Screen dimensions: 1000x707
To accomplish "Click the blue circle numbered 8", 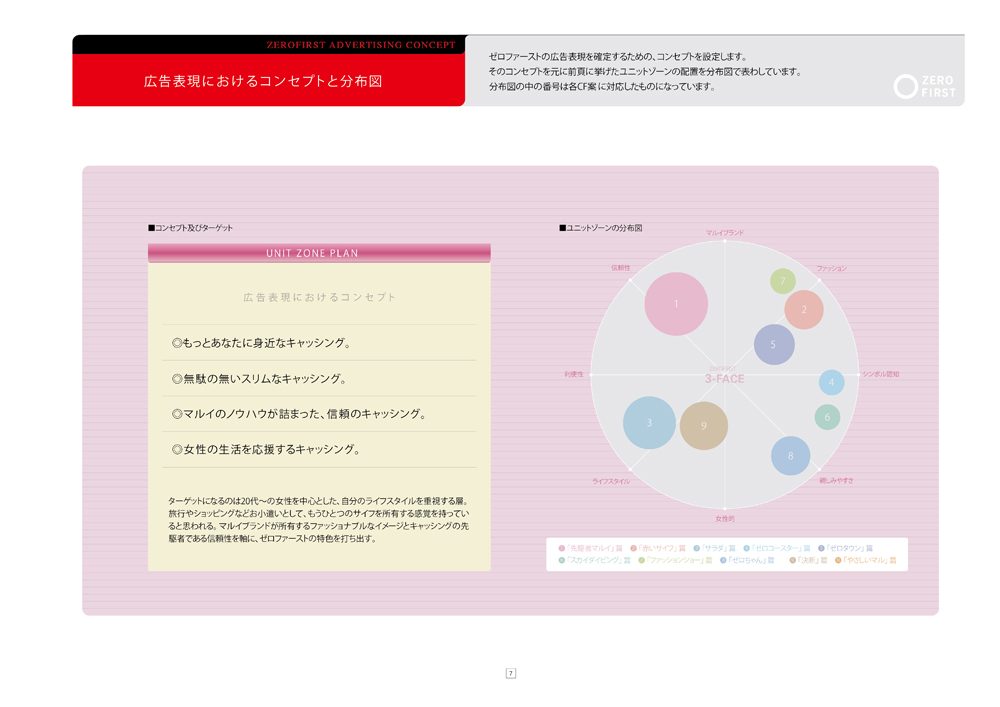I will pos(790,456).
